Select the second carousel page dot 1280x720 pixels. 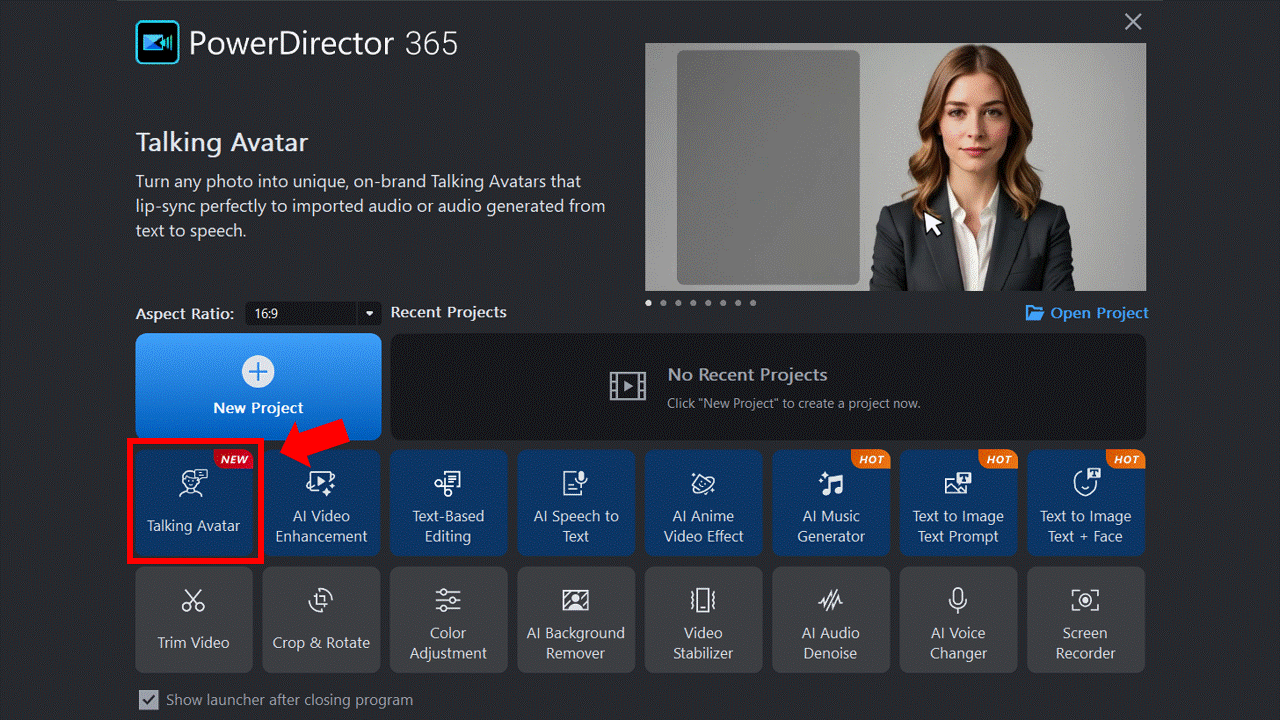[x=663, y=302]
